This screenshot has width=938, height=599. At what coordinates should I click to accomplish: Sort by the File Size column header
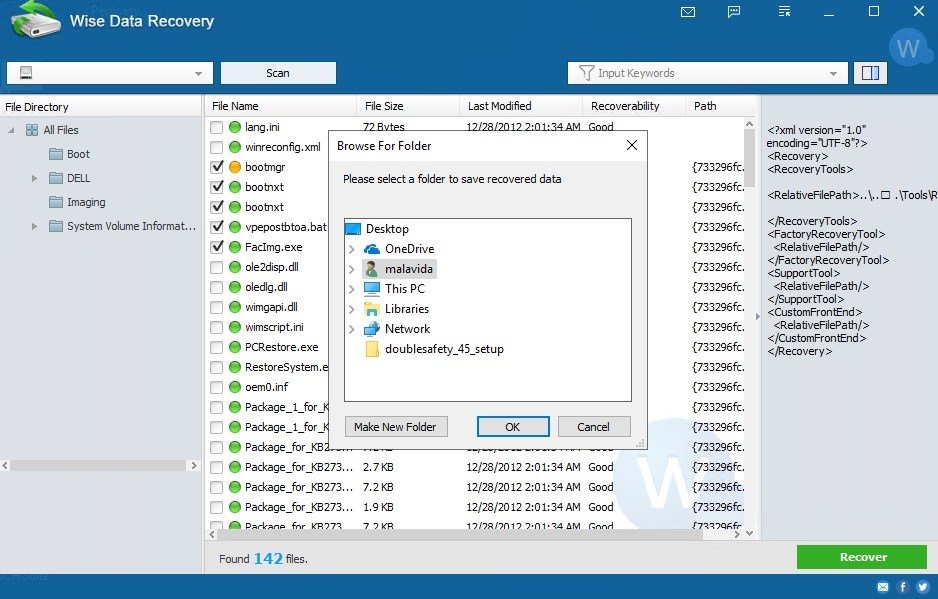pos(408,106)
